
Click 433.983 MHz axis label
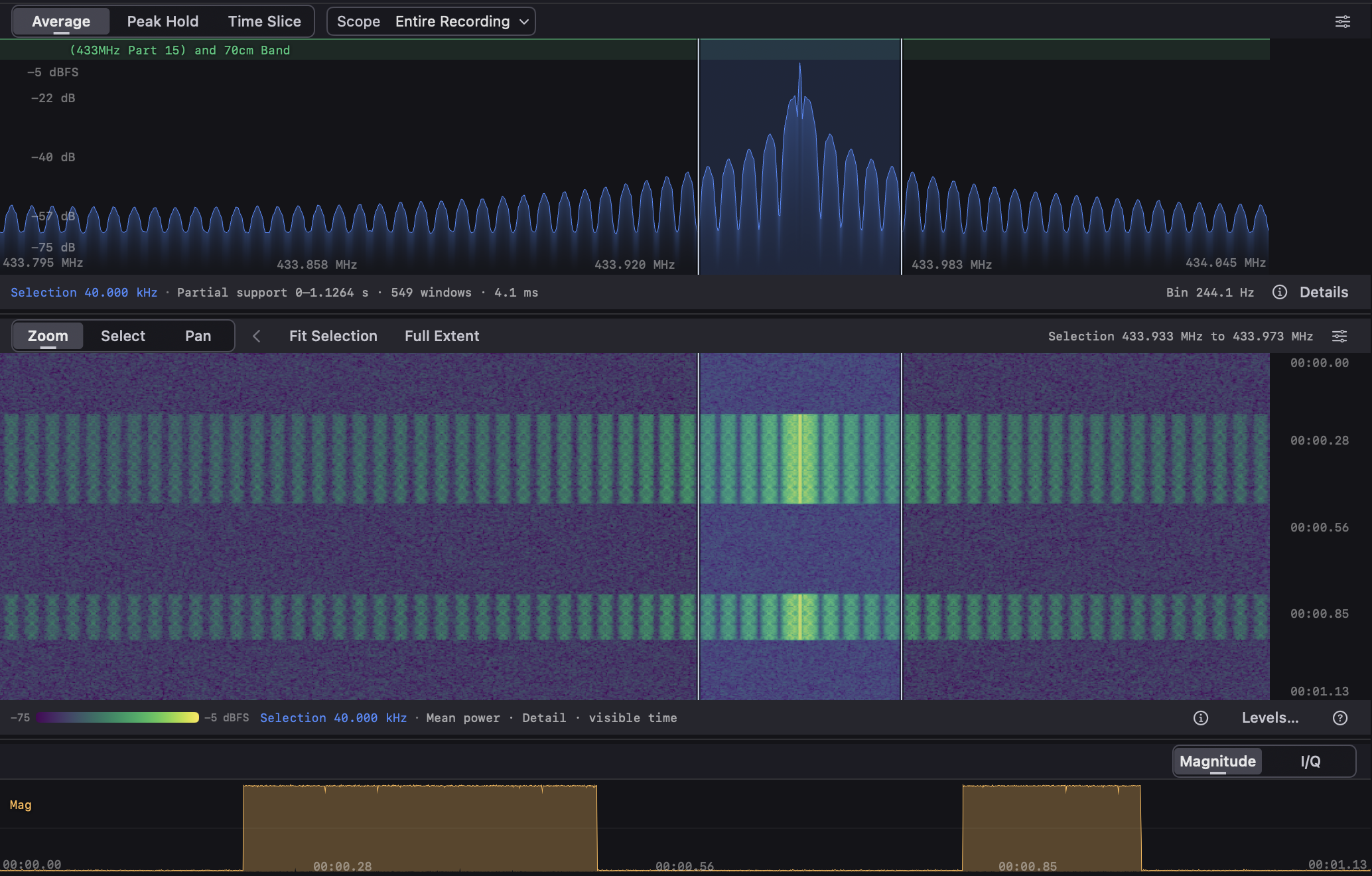click(x=951, y=265)
